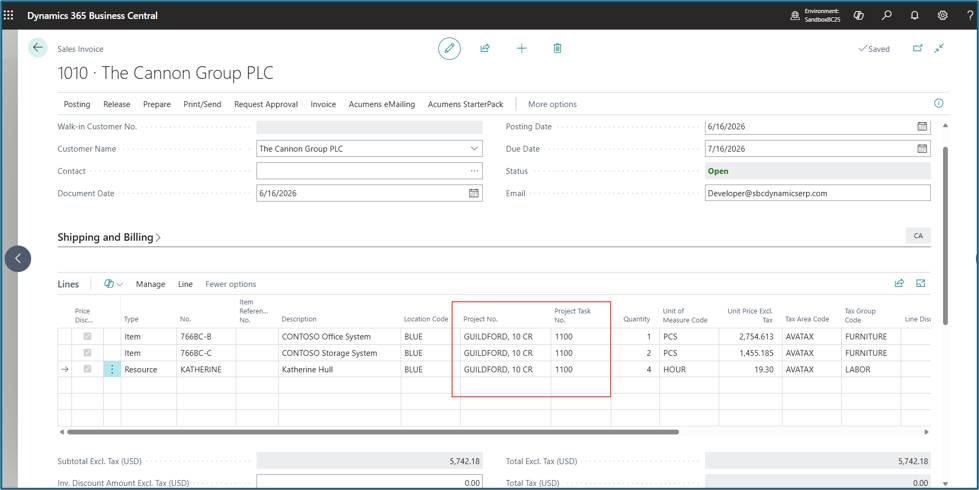
Task: Click the share icon in header
Action: (485, 49)
